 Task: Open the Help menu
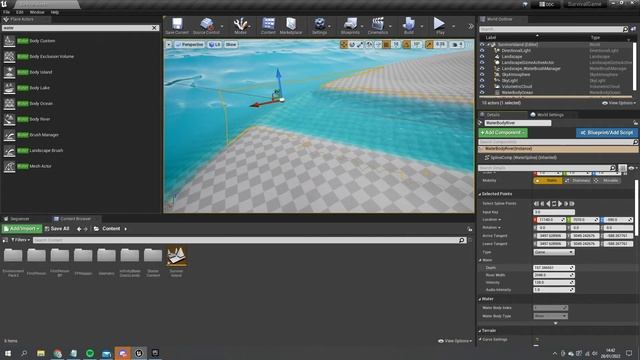[x=55, y=12]
